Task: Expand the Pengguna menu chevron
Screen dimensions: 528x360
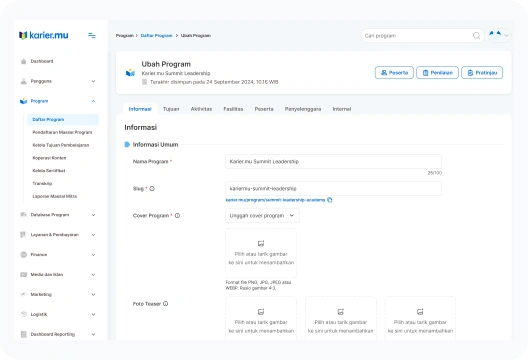Action: tap(93, 81)
